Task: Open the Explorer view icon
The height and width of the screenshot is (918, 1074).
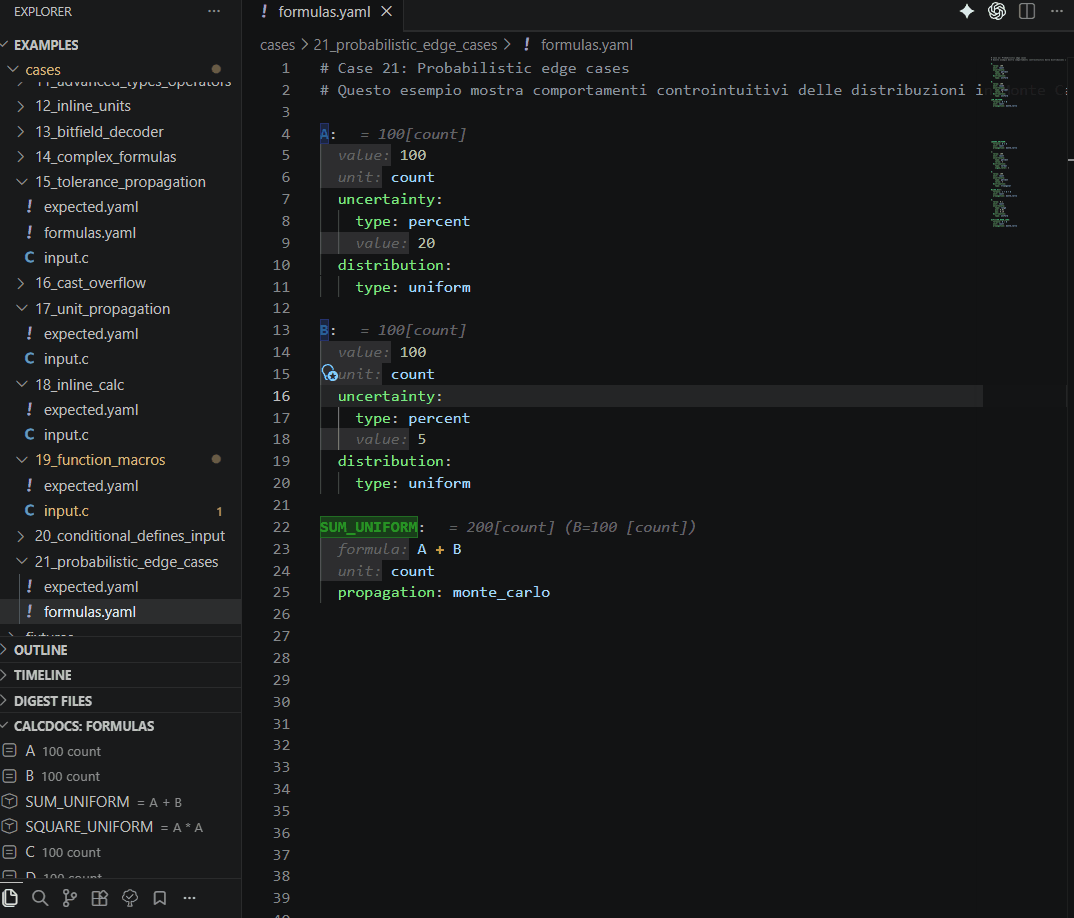Action: tap(10, 897)
